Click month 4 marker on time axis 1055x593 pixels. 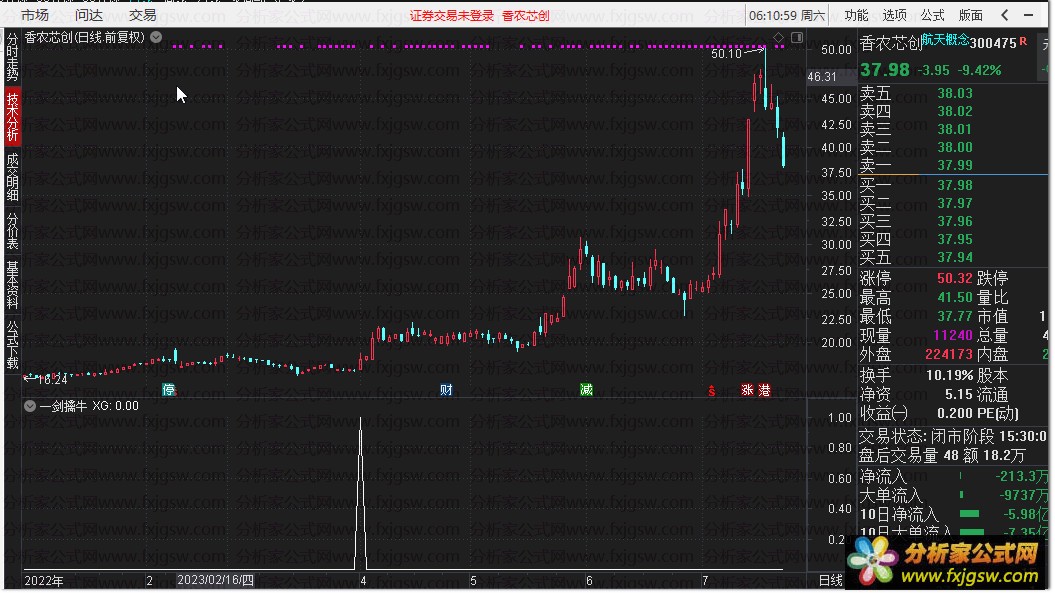pos(363,580)
